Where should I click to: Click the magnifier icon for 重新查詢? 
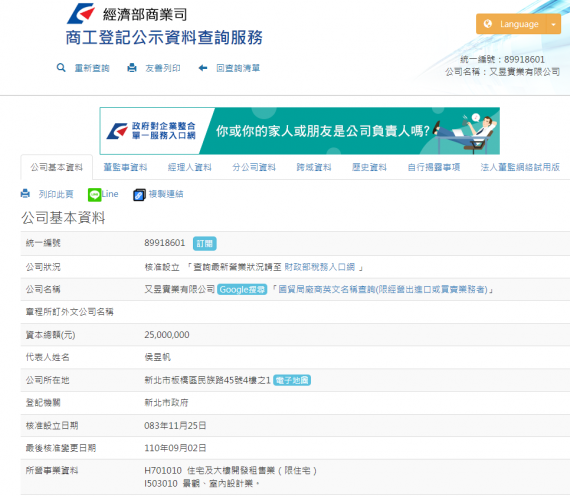click(61, 68)
